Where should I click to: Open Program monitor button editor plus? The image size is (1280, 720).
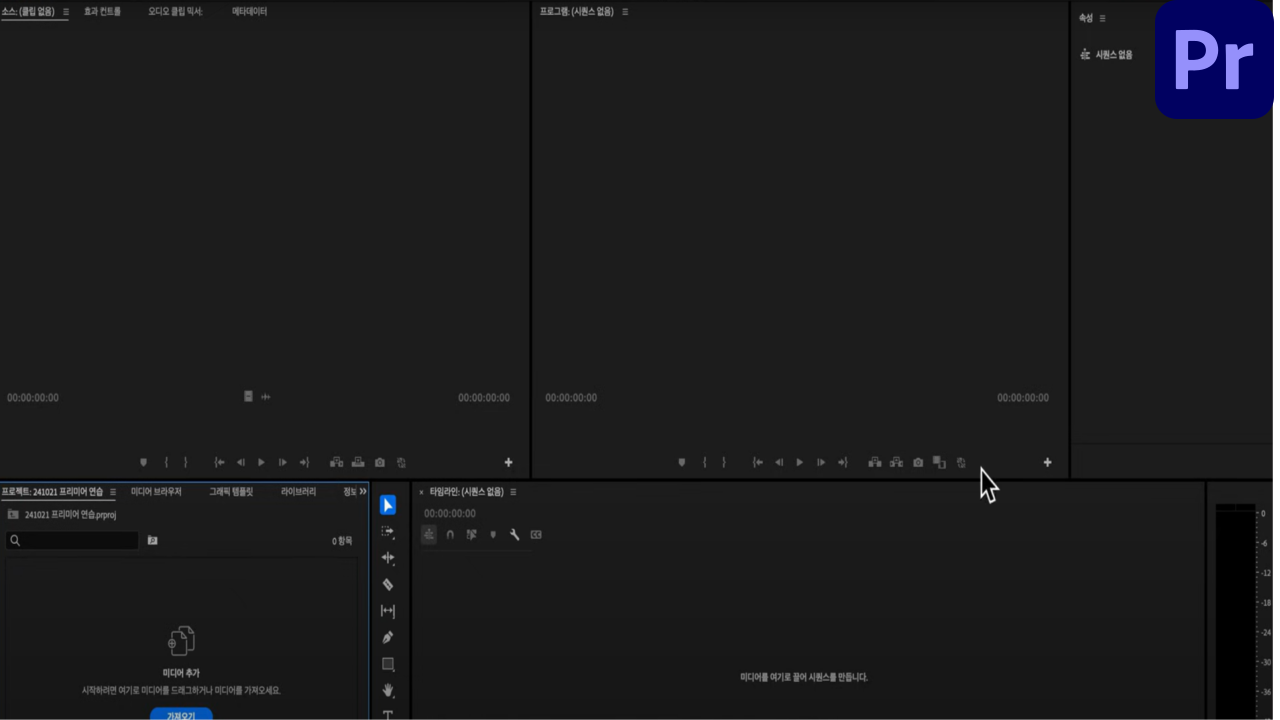[1047, 462]
